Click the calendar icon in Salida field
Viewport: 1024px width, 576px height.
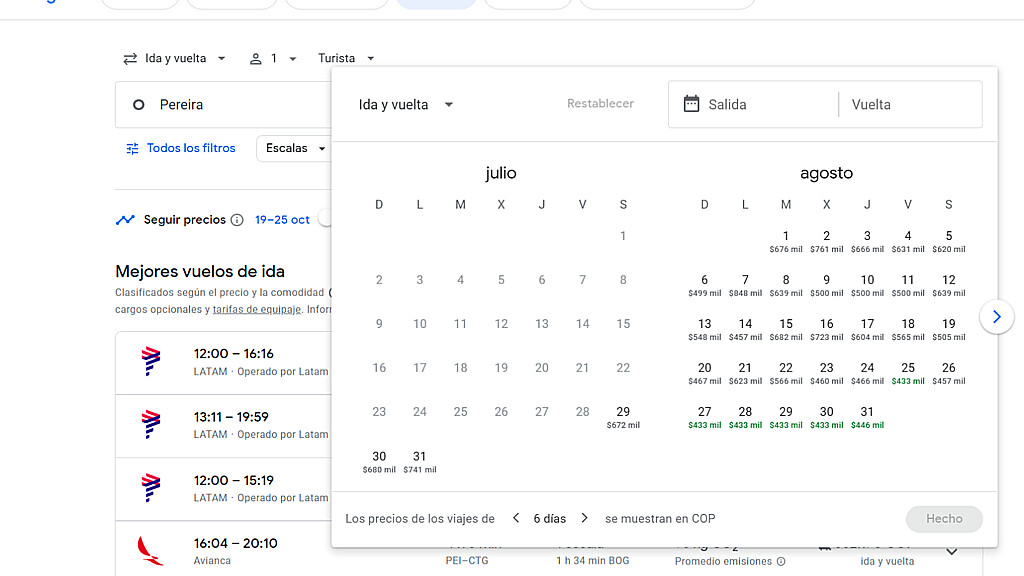(691, 104)
